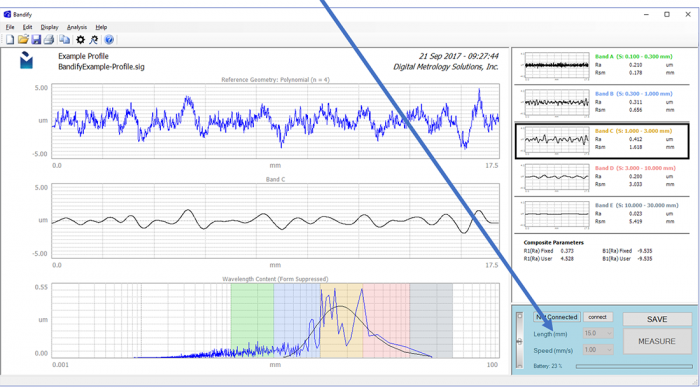Click 'Band A (S: 0.100 - 0.300 mm)' label
Screen dimensions: 700x388
coord(633,57)
